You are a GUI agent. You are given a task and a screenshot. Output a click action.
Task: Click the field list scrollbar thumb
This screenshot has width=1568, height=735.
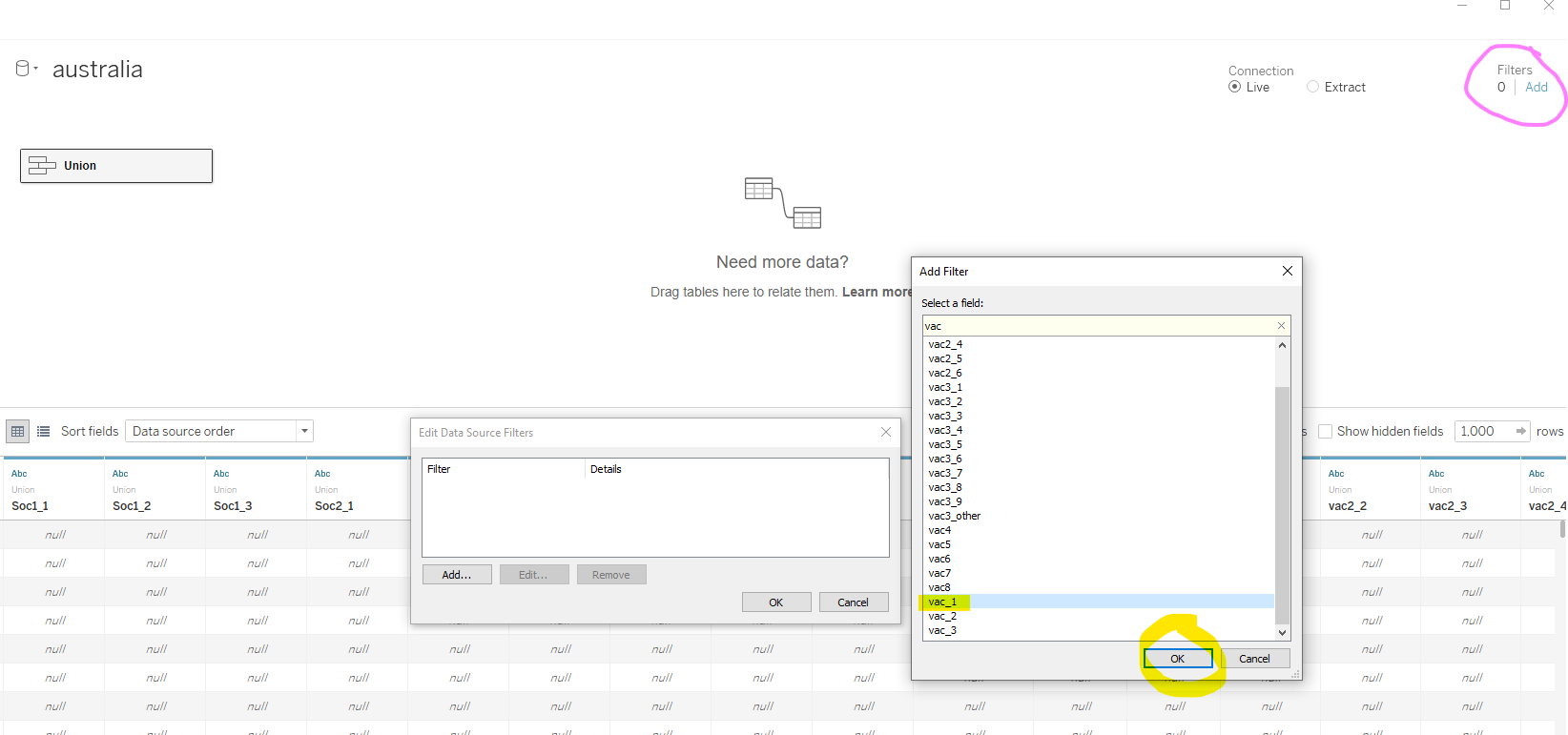pos(1282,505)
